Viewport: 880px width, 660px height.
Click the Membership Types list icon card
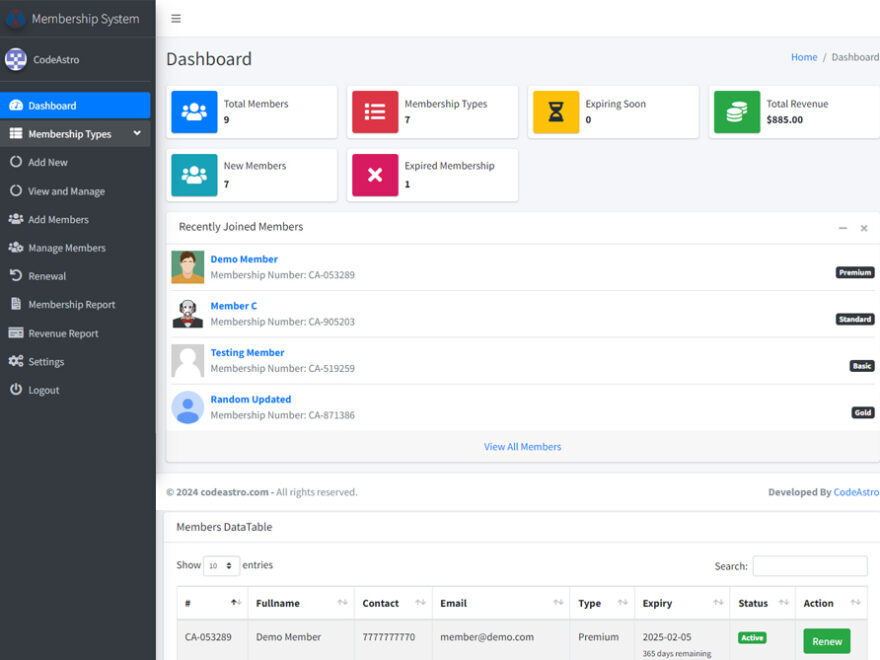pos(374,111)
